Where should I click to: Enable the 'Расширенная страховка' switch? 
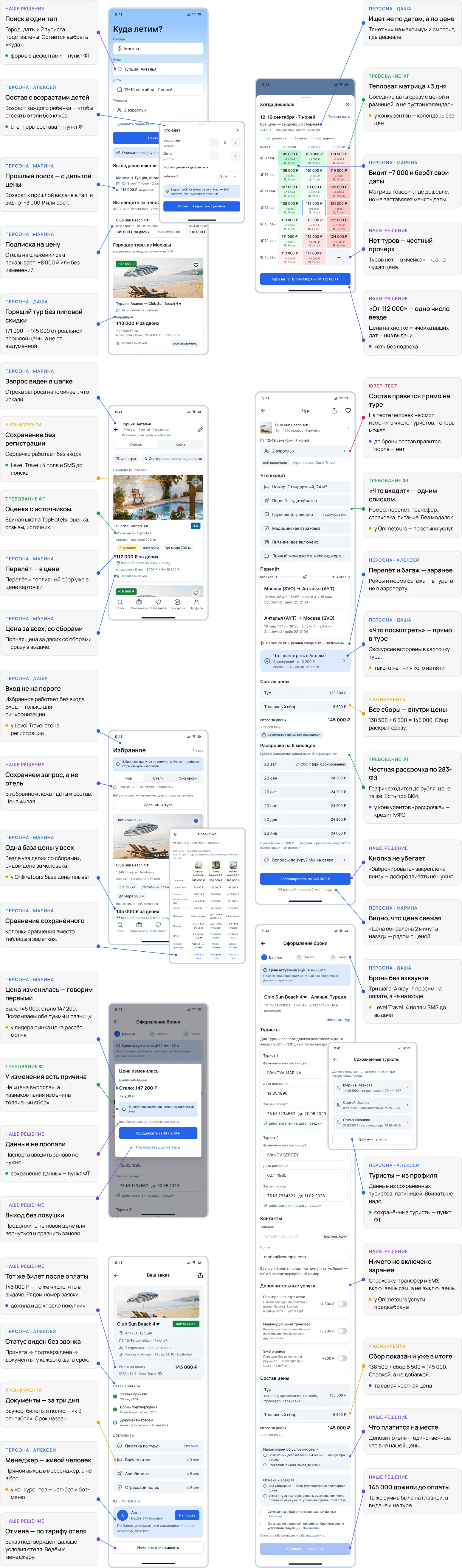coord(342,1304)
